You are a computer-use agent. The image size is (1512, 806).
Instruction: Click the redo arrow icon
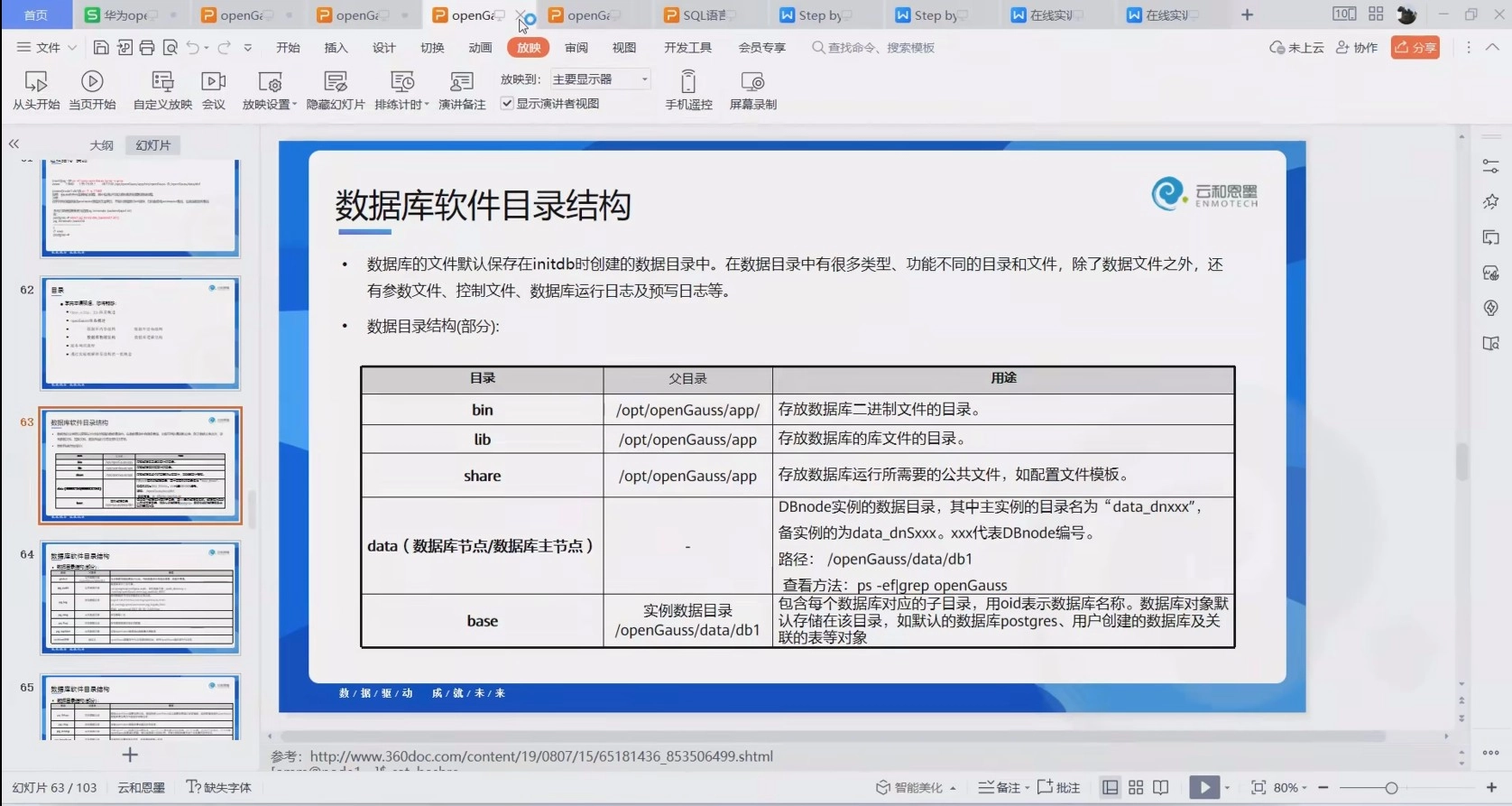(x=224, y=48)
